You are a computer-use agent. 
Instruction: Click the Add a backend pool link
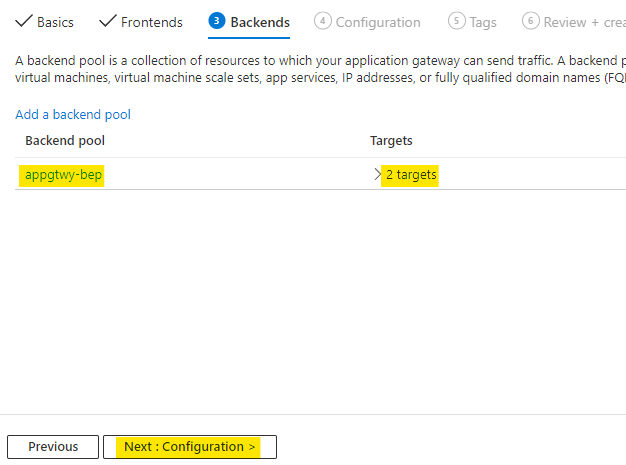(x=73, y=115)
